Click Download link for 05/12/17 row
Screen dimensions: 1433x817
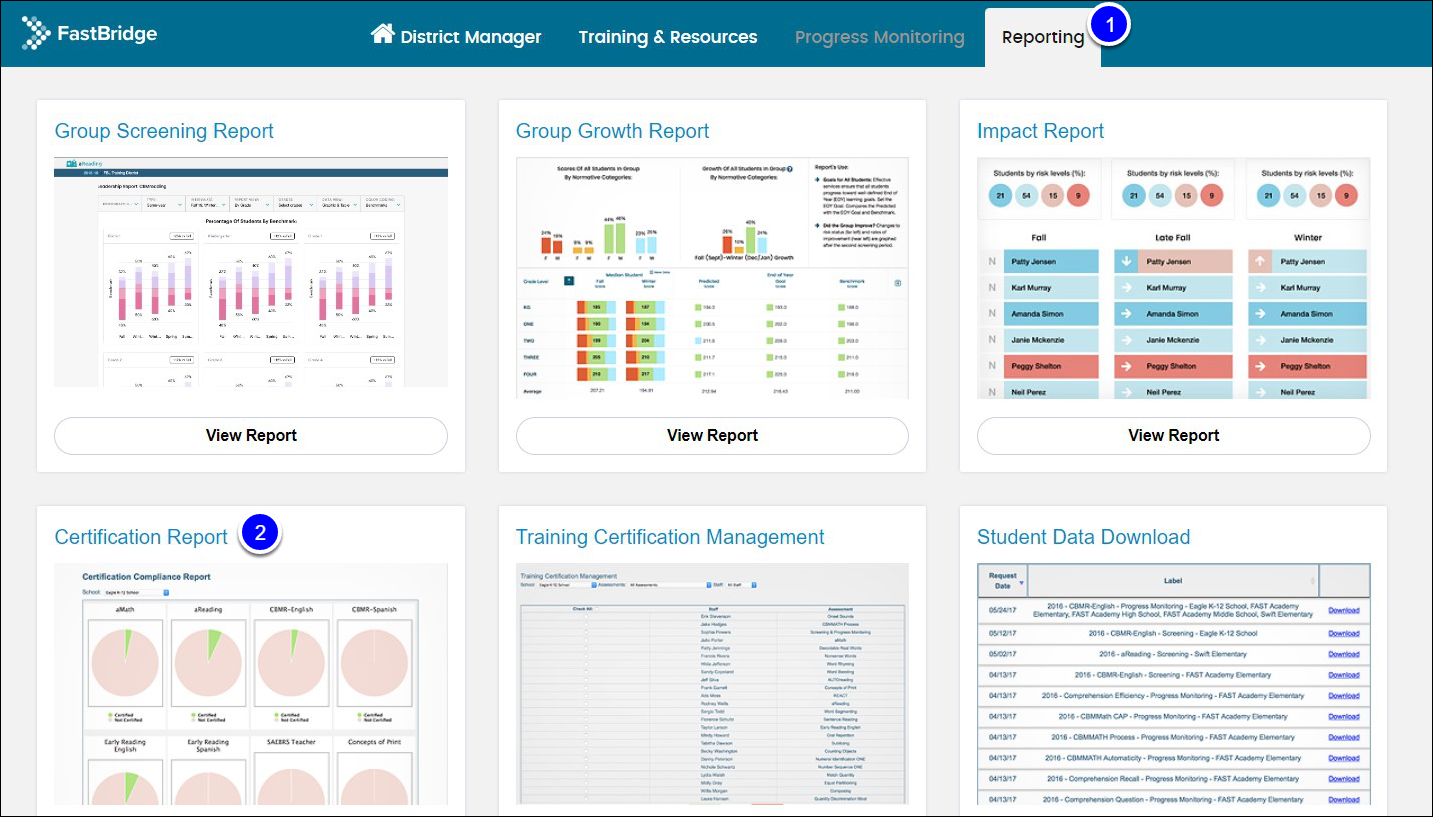coord(1343,633)
